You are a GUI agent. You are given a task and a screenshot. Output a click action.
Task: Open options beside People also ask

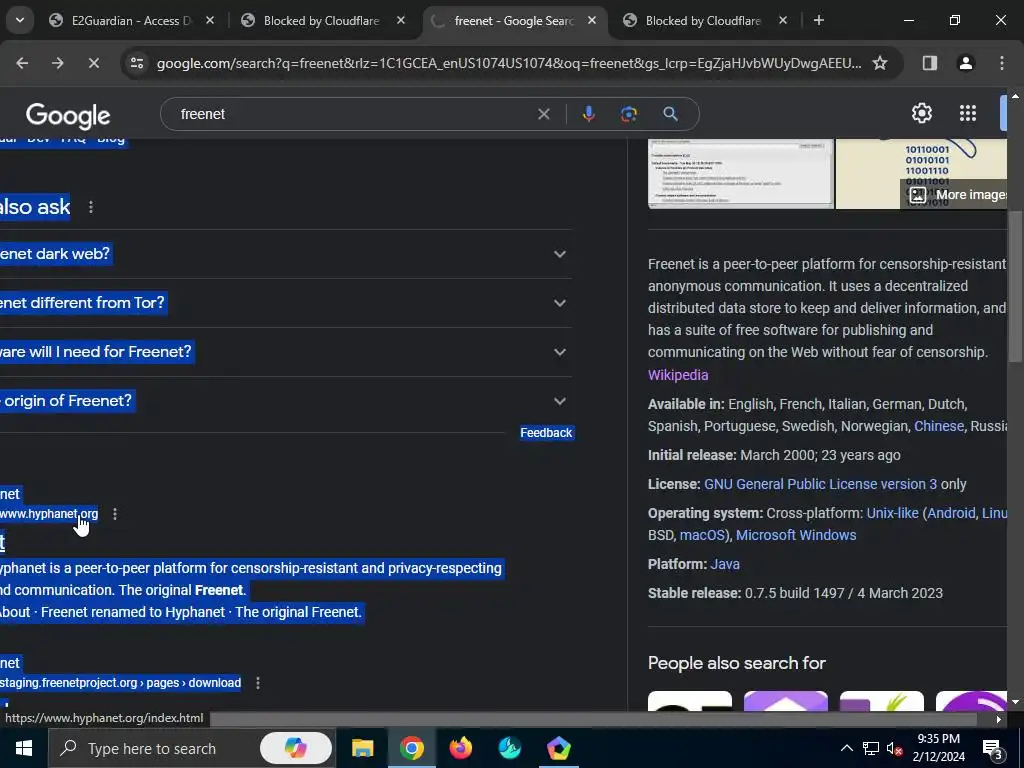[x=91, y=207]
